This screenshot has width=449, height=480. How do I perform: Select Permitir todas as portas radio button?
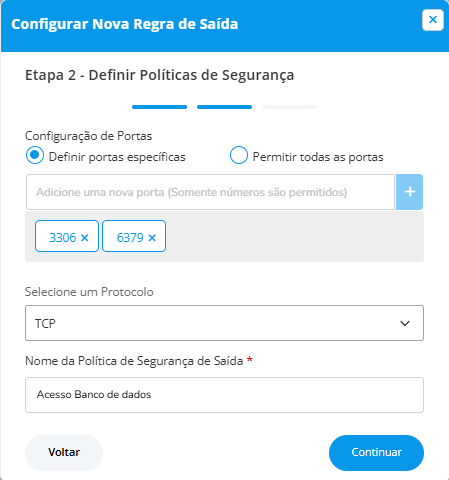point(239,155)
